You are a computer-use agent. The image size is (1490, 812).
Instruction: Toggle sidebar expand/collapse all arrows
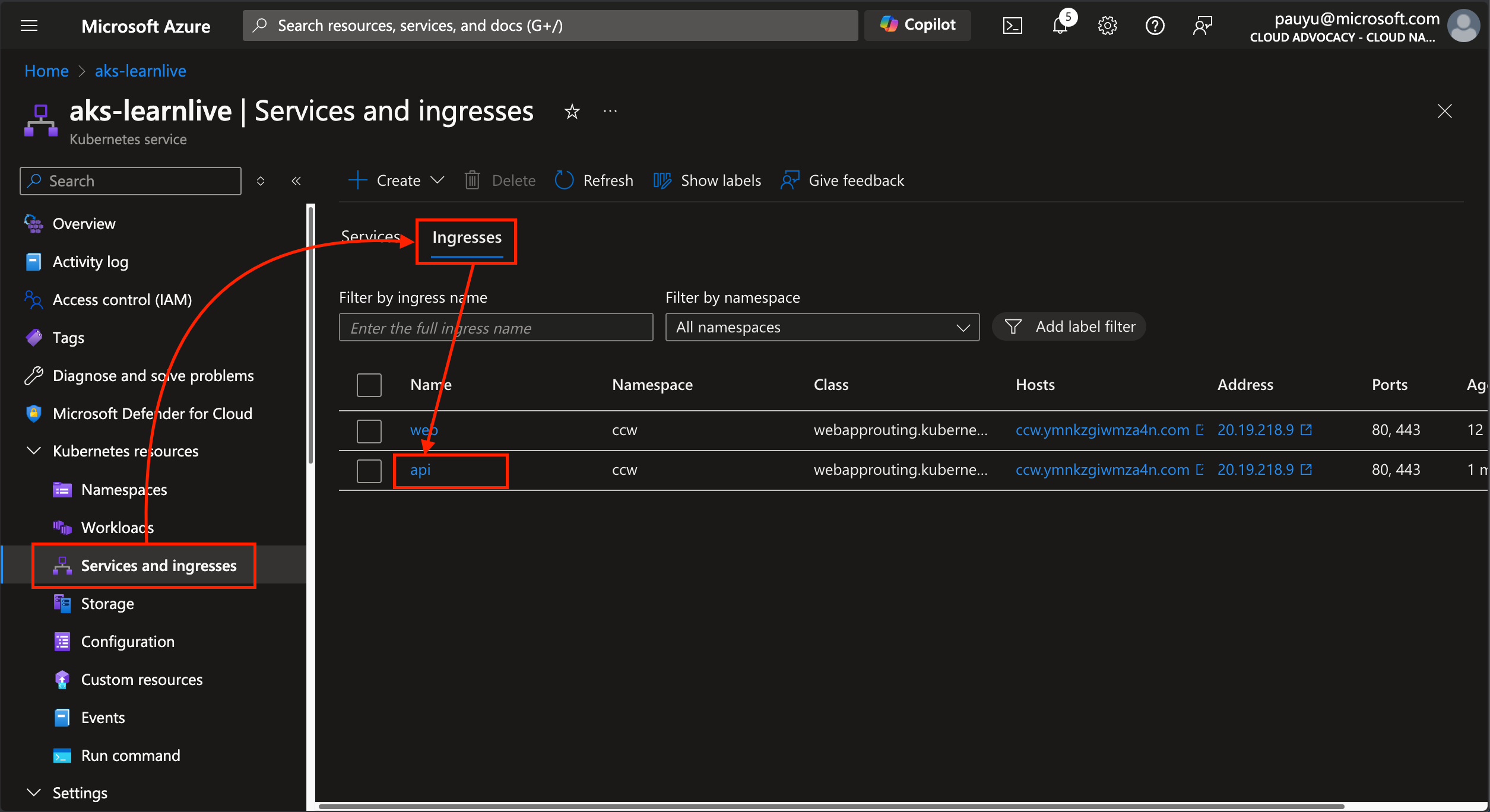coord(261,181)
